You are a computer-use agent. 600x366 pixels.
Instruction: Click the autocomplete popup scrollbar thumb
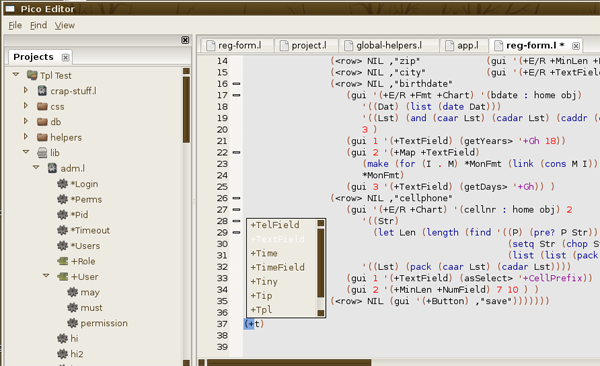321,263
